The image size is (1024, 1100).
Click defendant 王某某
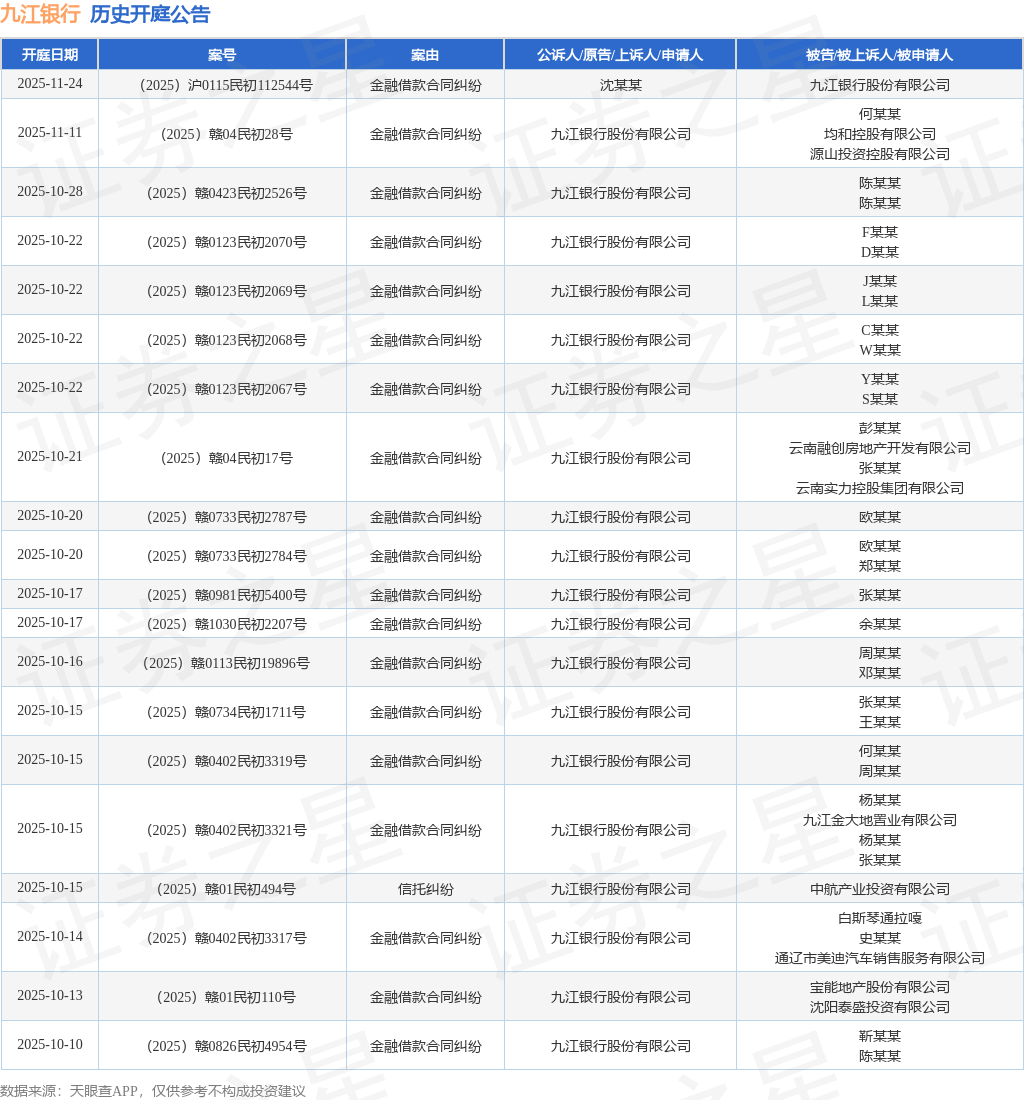click(x=880, y=722)
